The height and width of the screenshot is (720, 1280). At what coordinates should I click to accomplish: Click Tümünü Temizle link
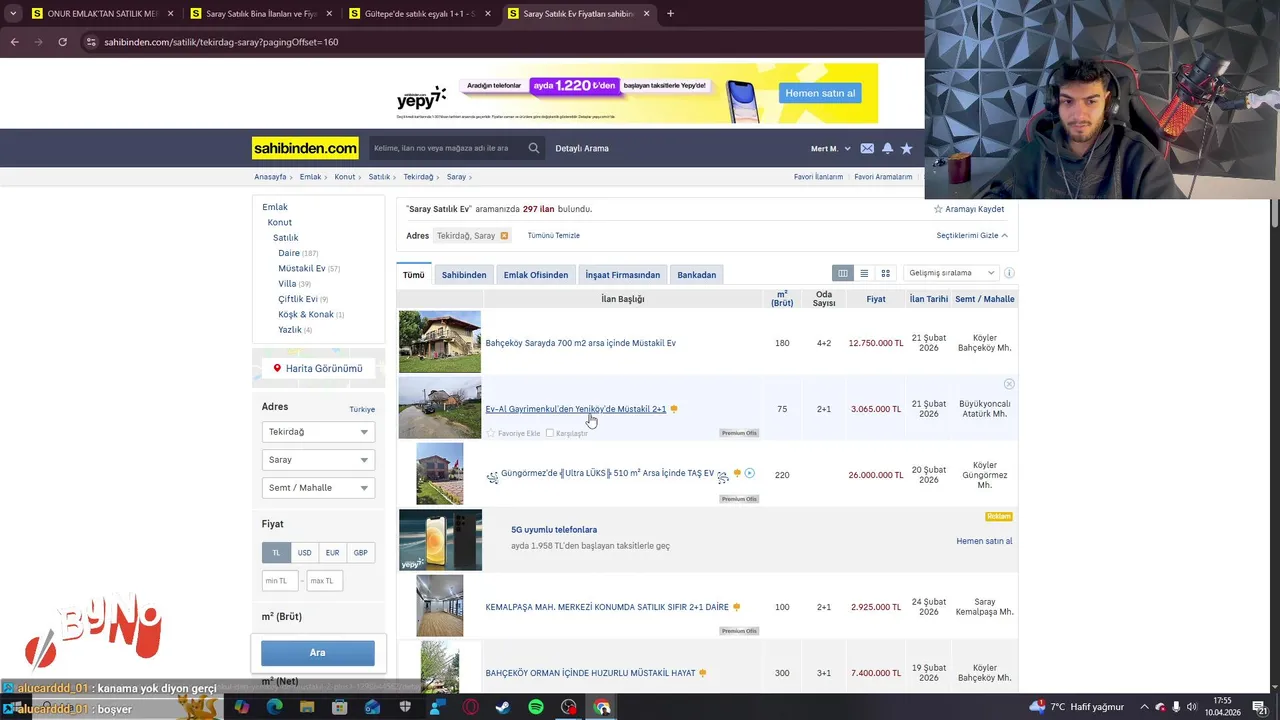click(553, 235)
